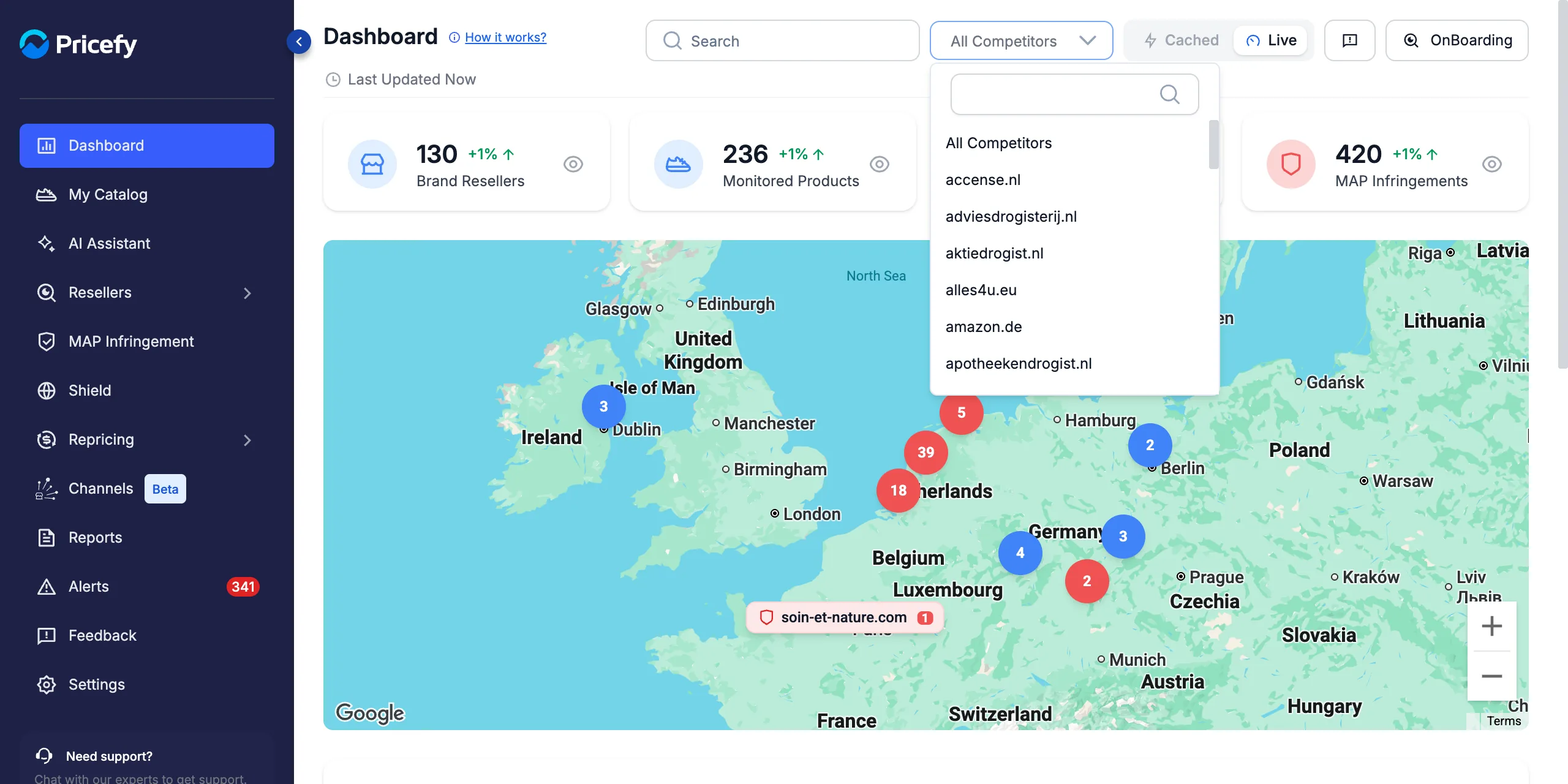Click the blue 3 marker near Dublin

click(x=603, y=406)
